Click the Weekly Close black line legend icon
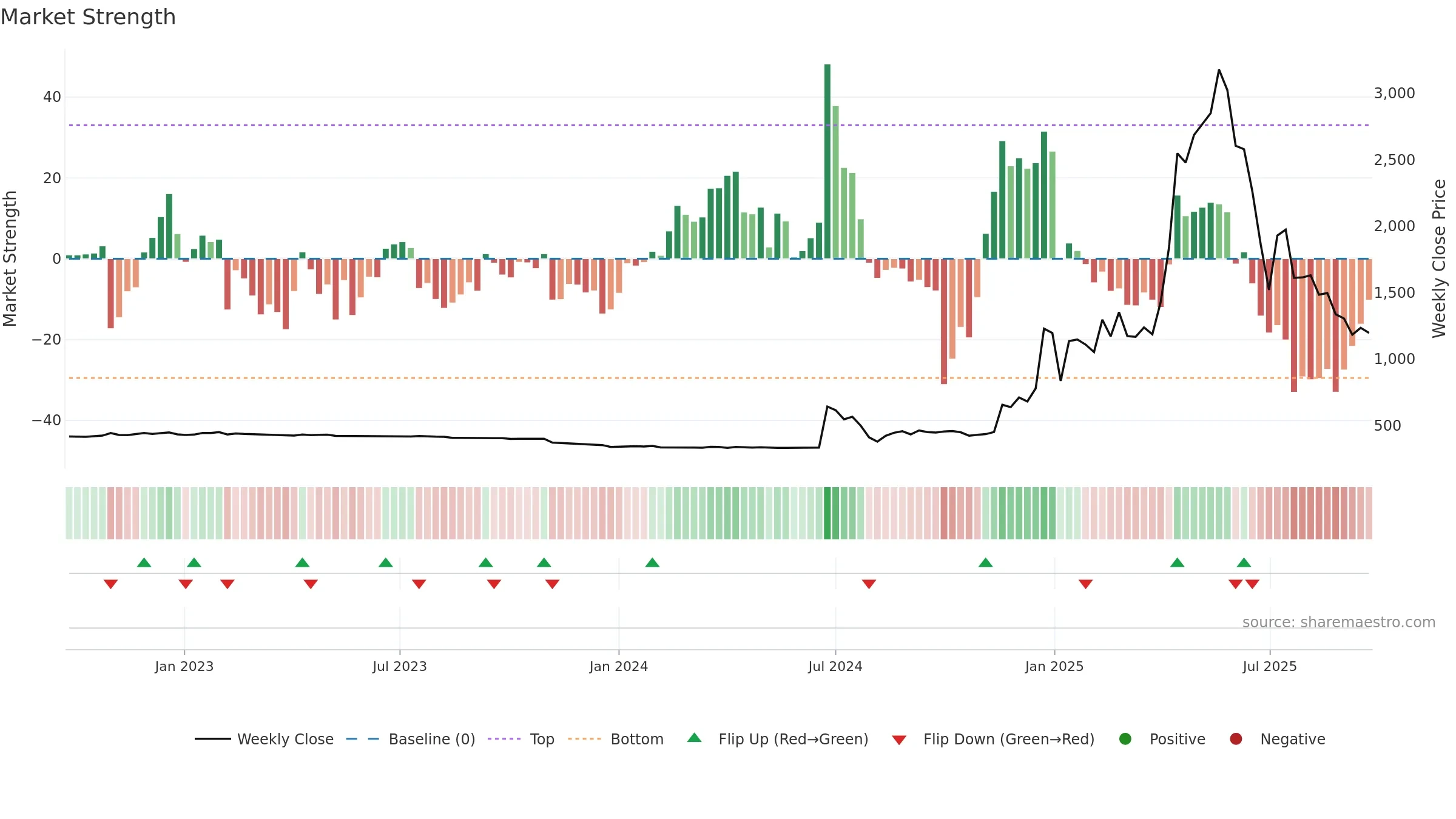This screenshot has width=1456, height=819. tap(212, 739)
